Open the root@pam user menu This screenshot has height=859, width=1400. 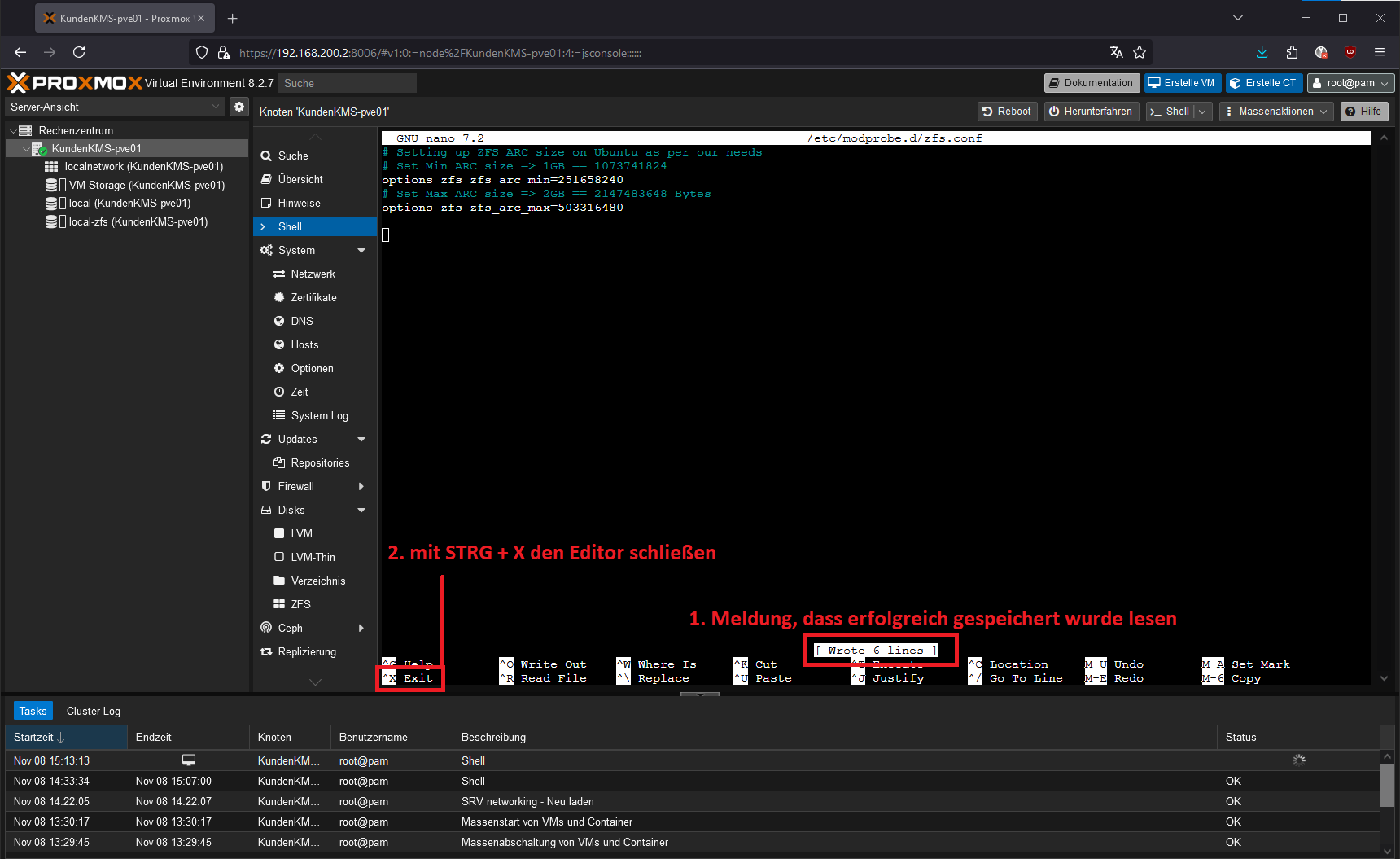(x=1350, y=83)
